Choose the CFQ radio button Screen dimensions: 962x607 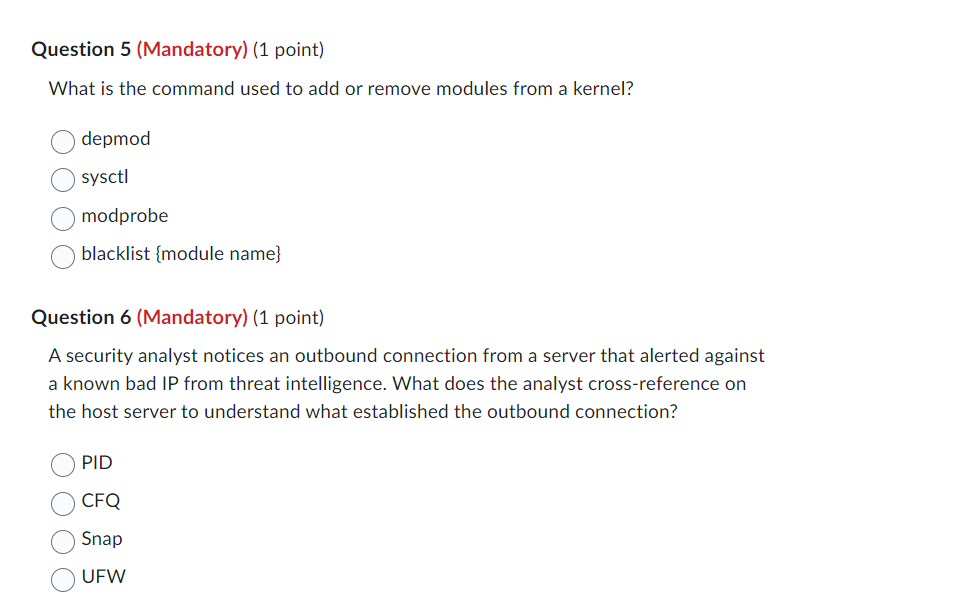point(62,503)
